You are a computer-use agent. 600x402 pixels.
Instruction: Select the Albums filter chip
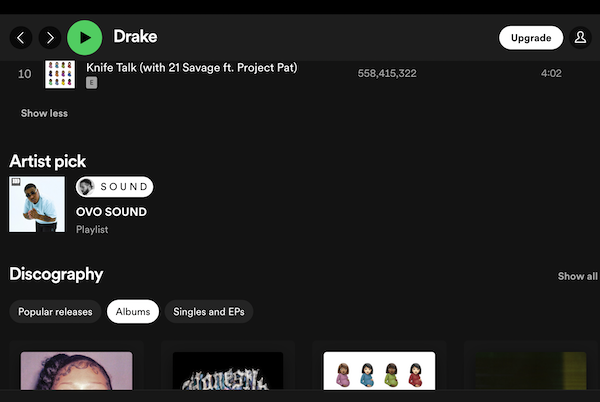click(133, 312)
